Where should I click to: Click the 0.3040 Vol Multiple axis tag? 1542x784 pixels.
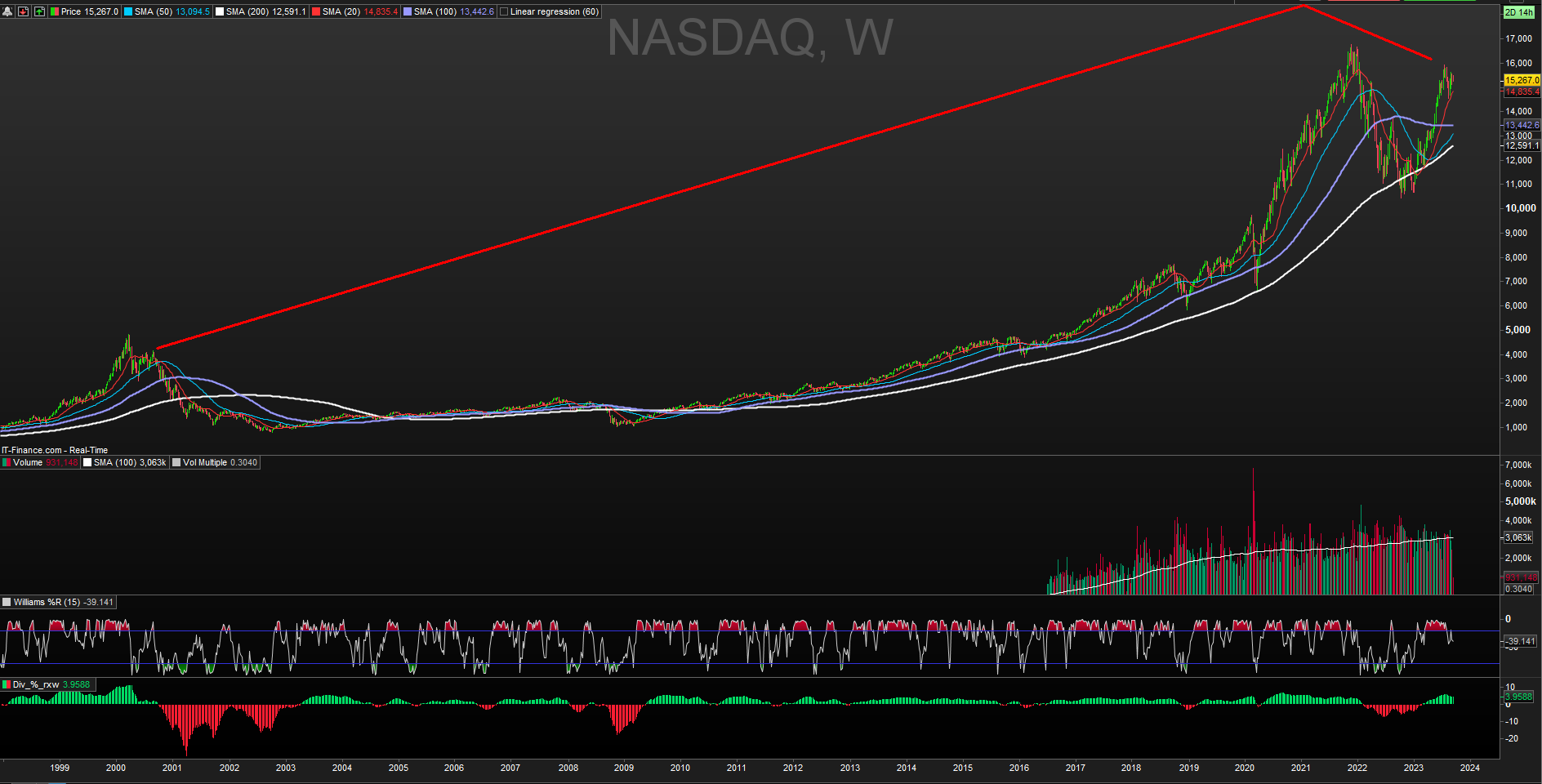(x=1518, y=589)
